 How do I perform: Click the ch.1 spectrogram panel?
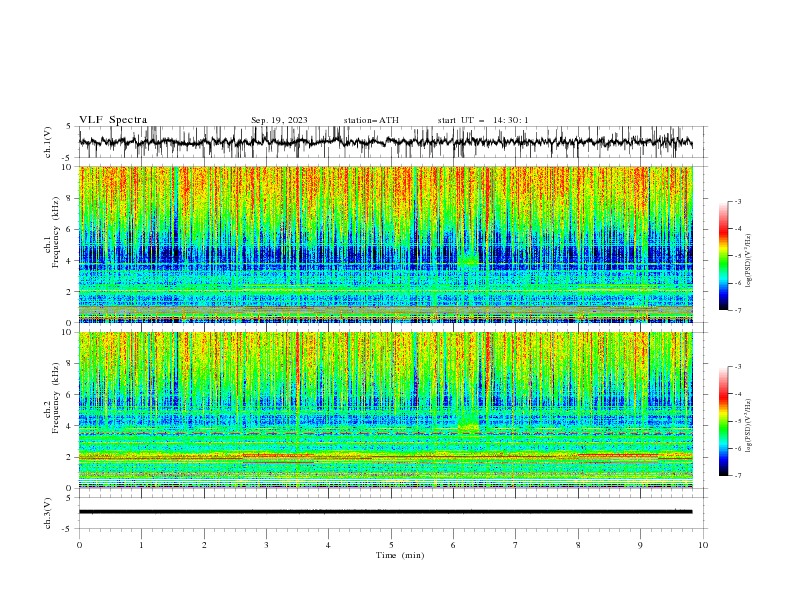[385, 244]
